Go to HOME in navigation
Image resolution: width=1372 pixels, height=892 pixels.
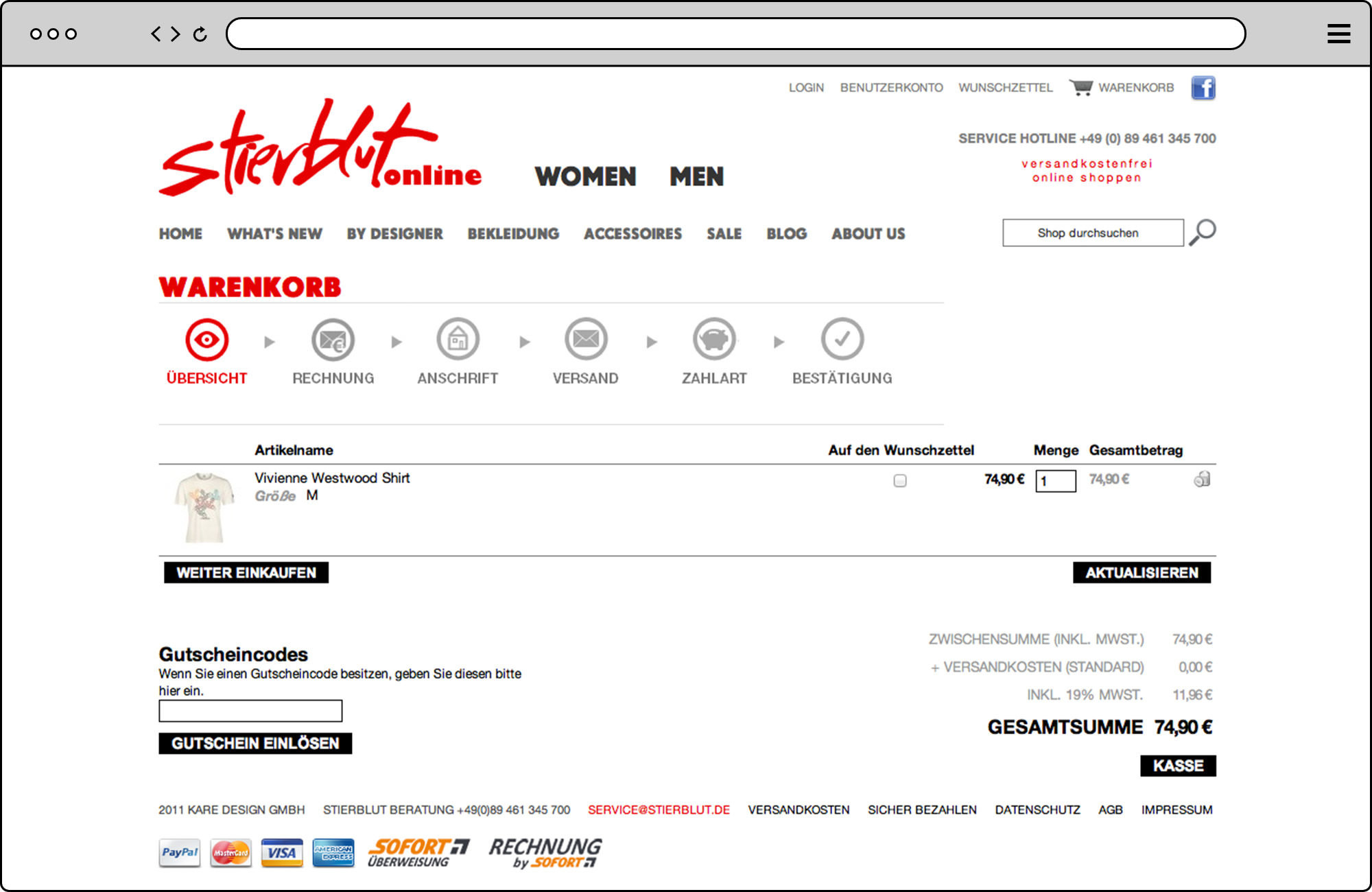pyautogui.click(x=180, y=234)
